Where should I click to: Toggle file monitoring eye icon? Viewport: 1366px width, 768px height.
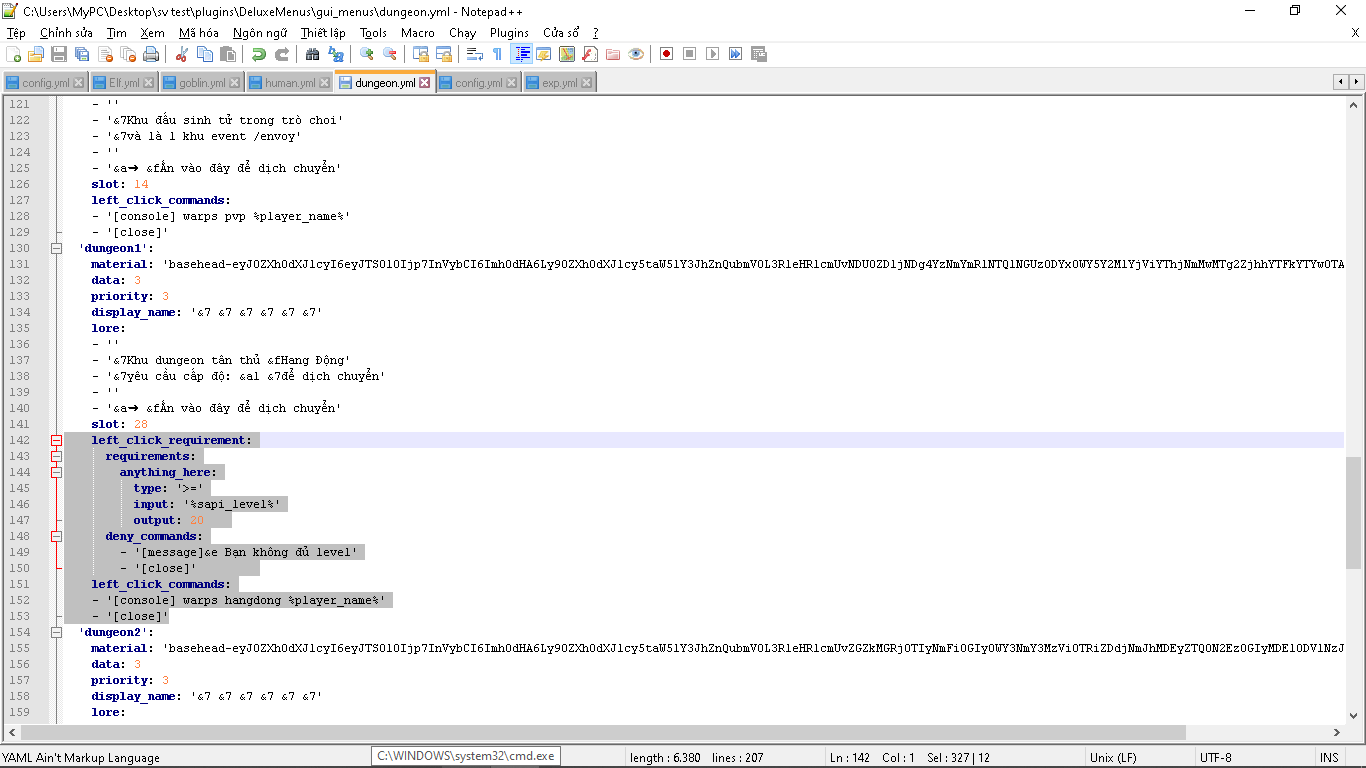pos(636,54)
